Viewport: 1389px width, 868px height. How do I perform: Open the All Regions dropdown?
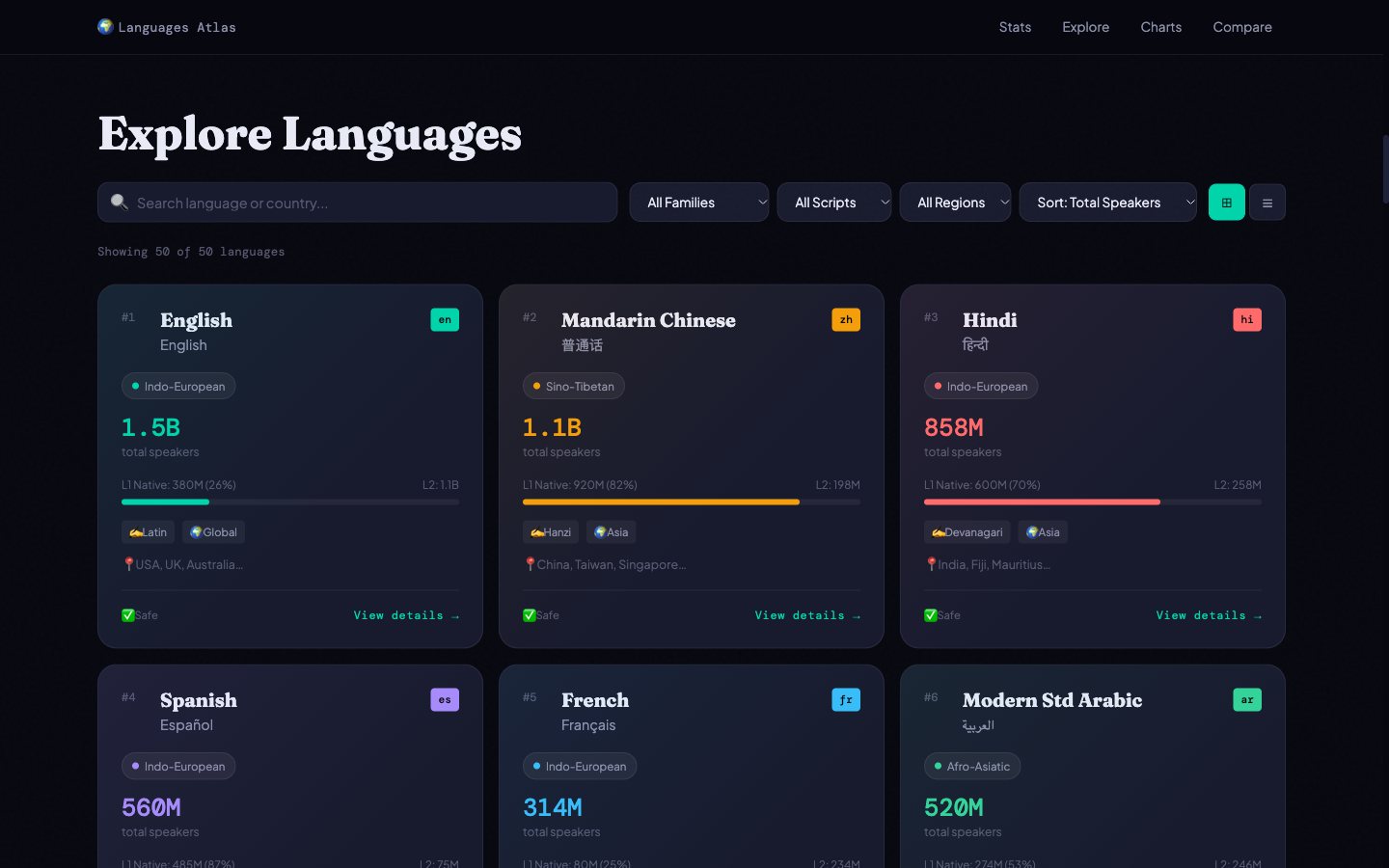point(956,203)
